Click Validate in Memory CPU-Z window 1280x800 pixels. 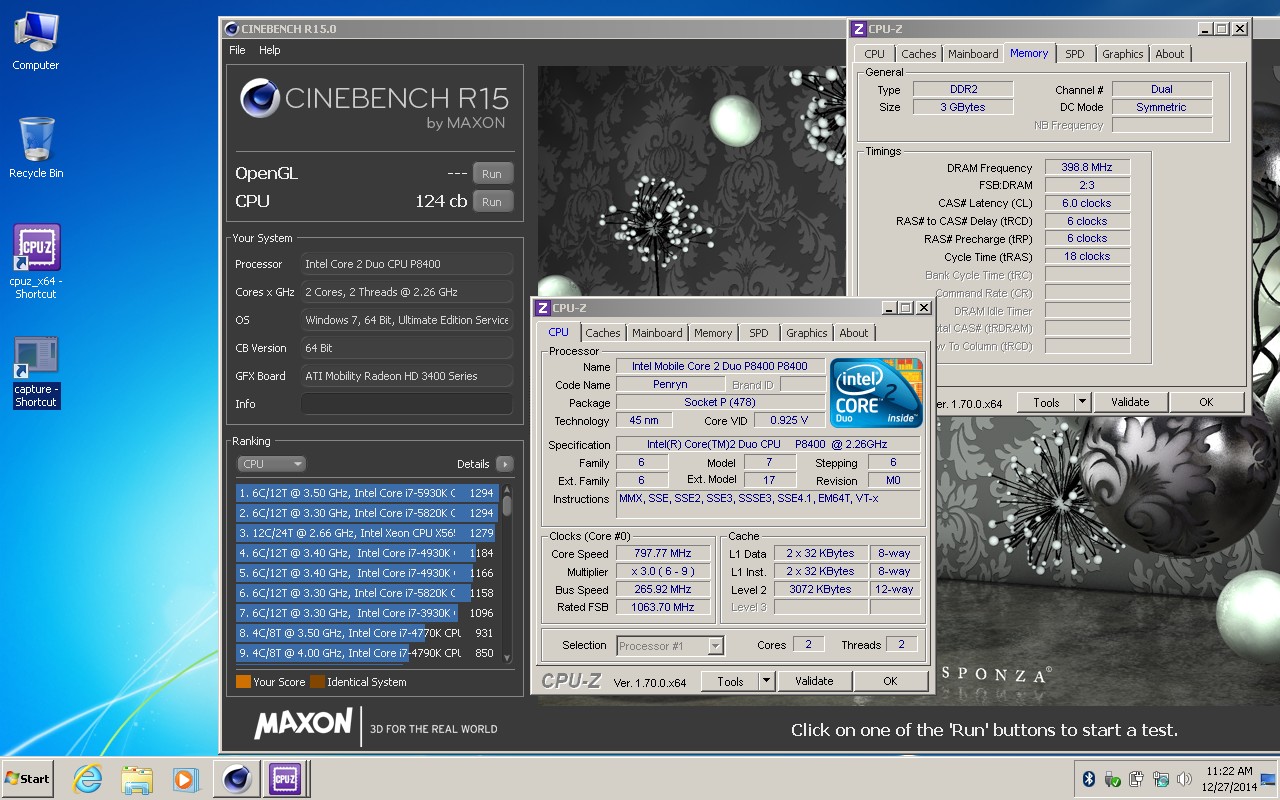click(1130, 402)
